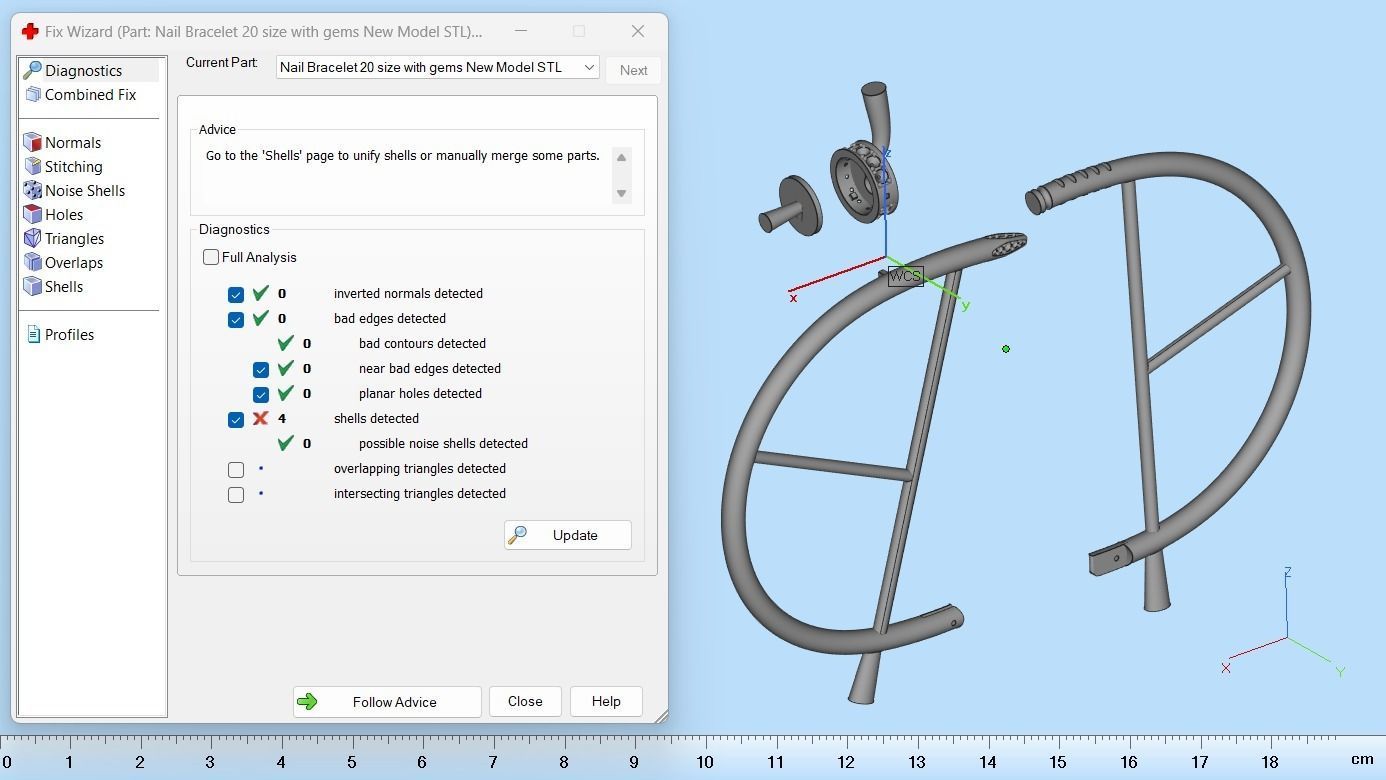The width and height of the screenshot is (1386, 780).
Task: Click the orientation axis indicator in viewport corner
Action: click(1286, 623)
